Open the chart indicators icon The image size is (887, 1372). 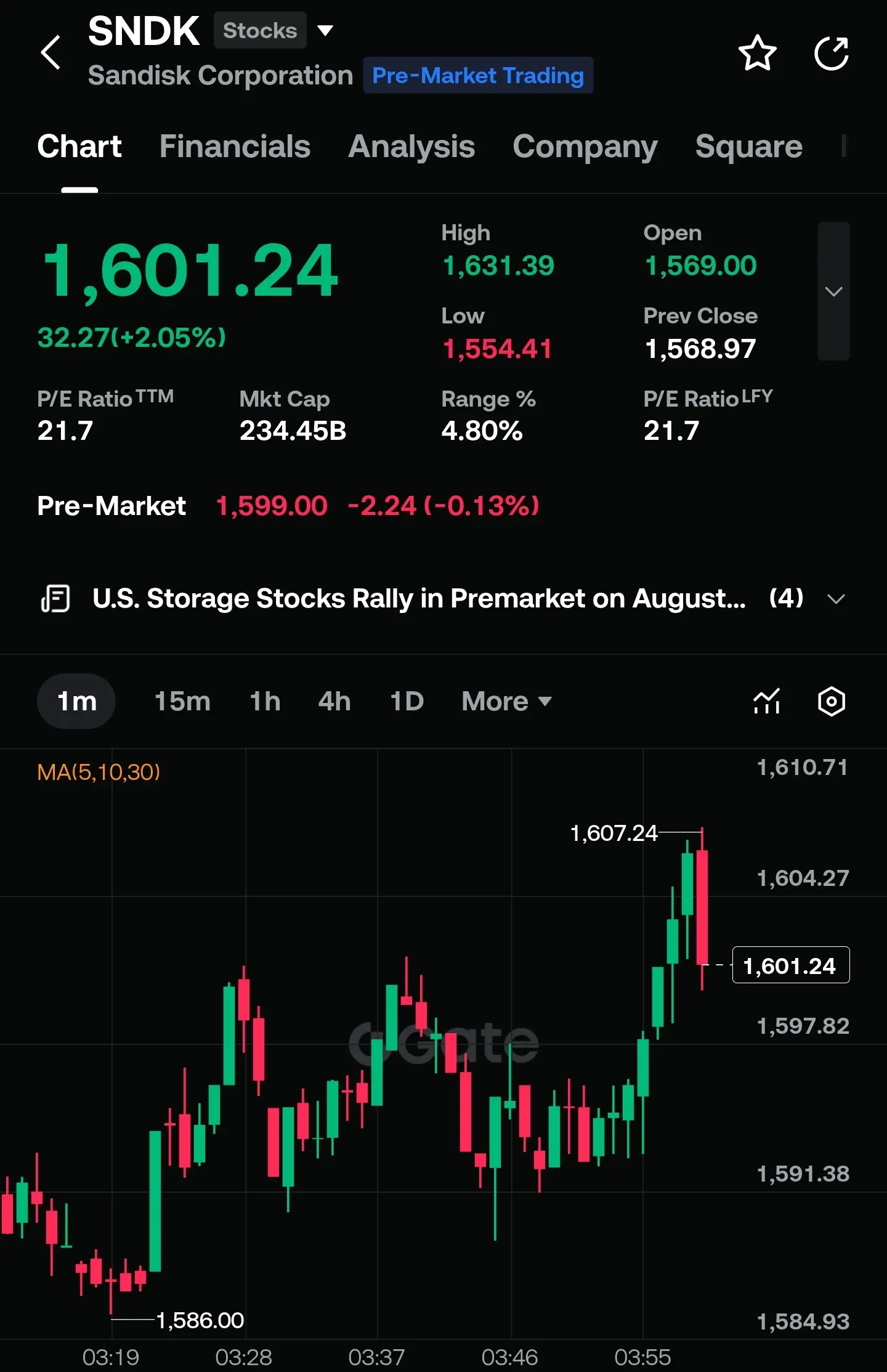(x=767, y=701)
